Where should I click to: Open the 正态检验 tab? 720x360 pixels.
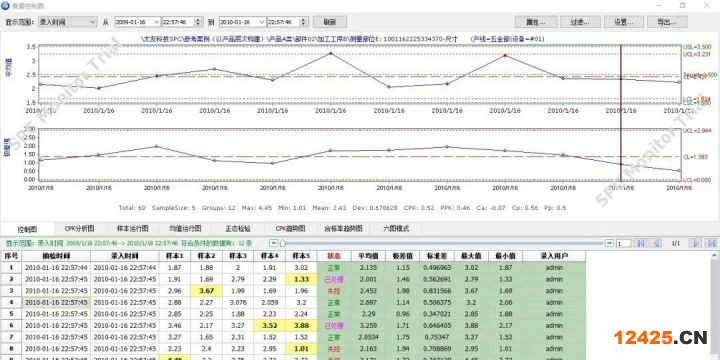[238, 228]
